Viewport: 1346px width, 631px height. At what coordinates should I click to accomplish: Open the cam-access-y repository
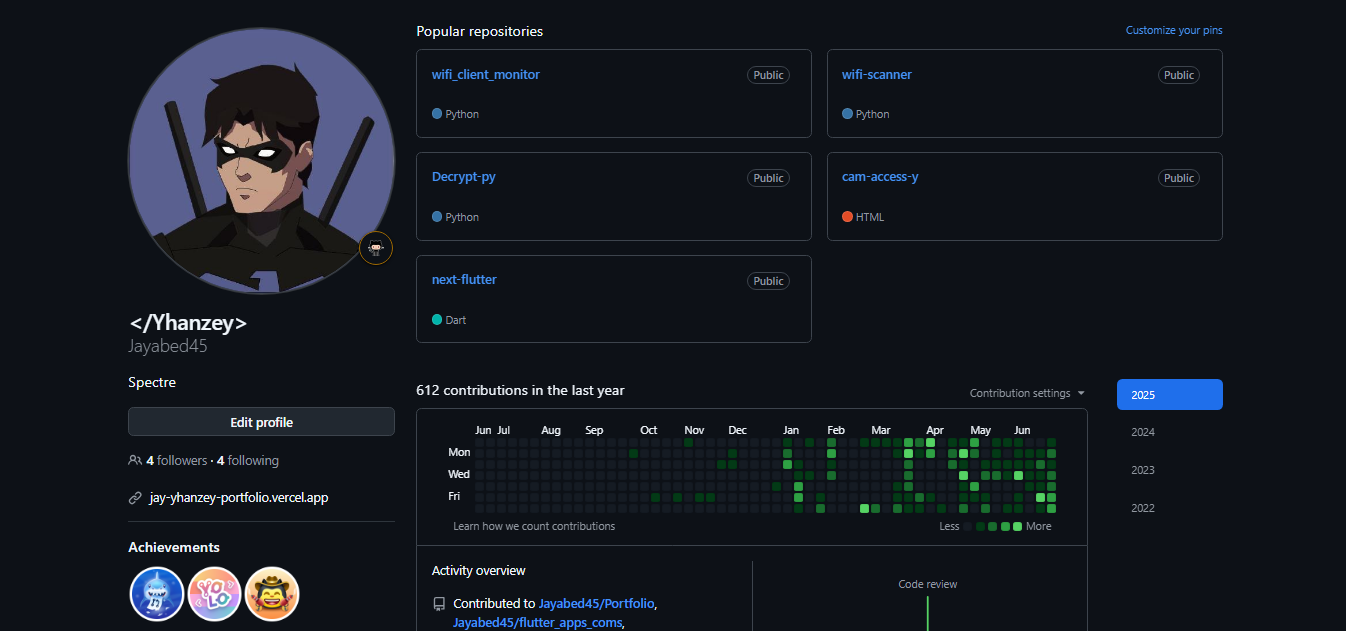tap(880, 177)
